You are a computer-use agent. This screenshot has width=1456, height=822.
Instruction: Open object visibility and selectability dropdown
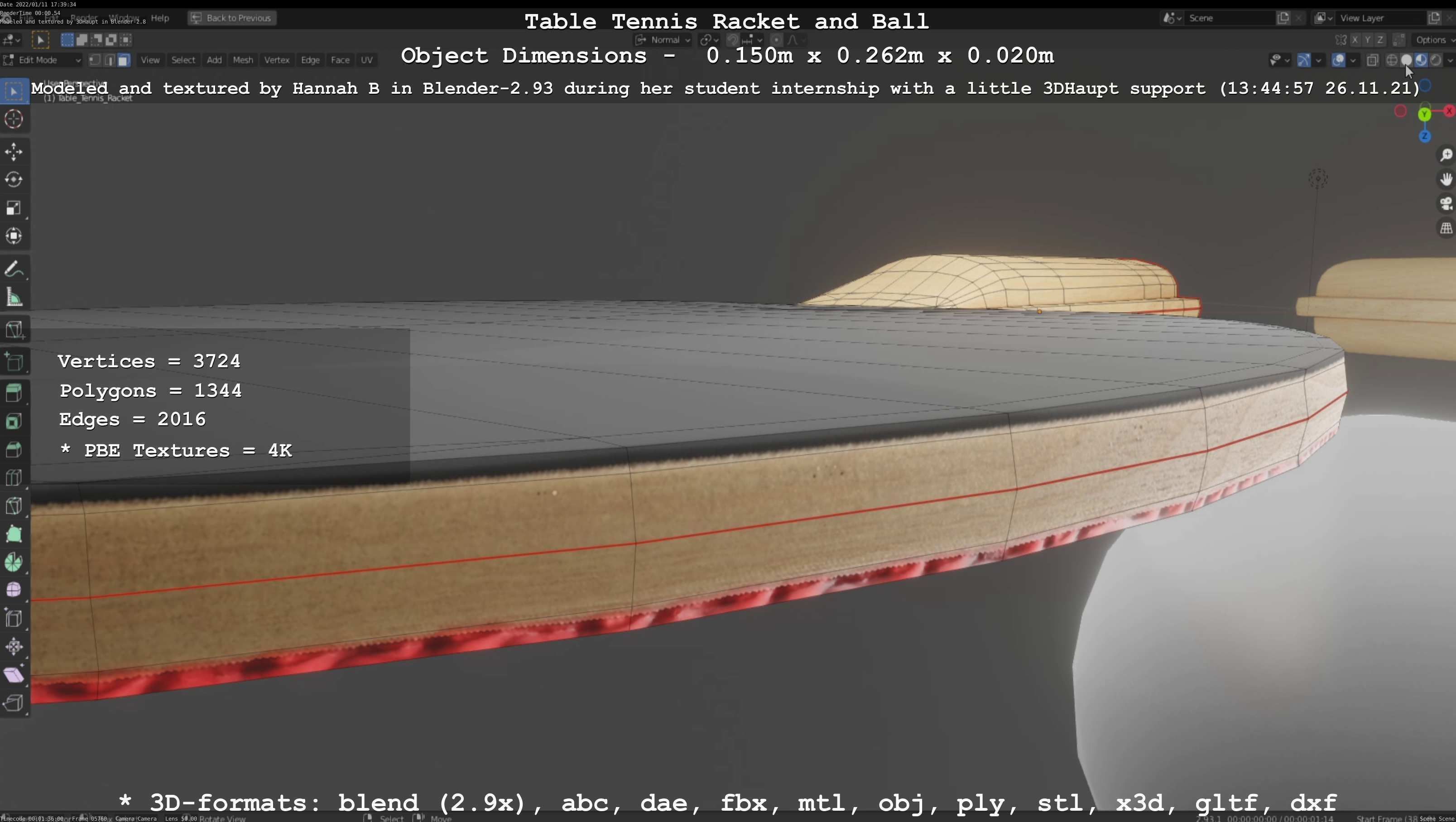(1280, 60)
